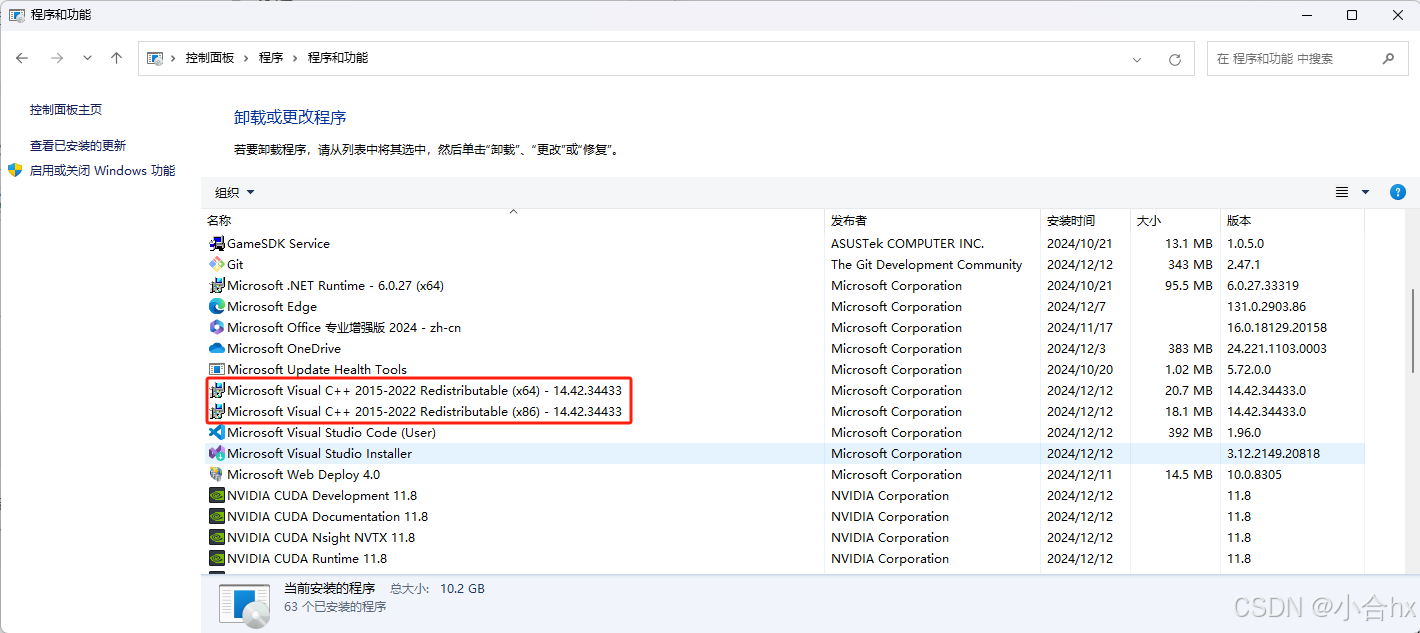Click the Microsoft OneDrive cloud icon
Viewport: 1420px width, 633px height.
pos(217,348)
